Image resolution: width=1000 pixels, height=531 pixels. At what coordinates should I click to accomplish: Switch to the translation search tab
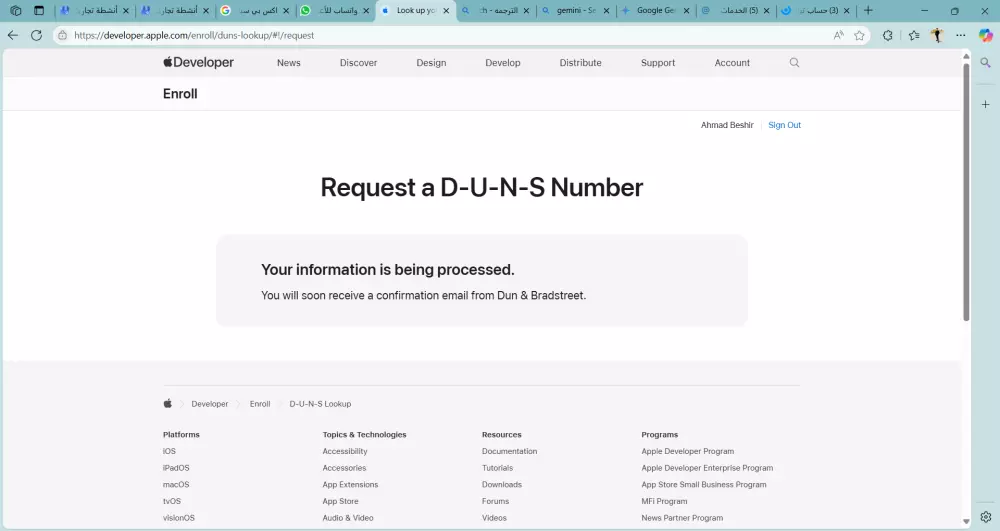click(x=496, y=11)
